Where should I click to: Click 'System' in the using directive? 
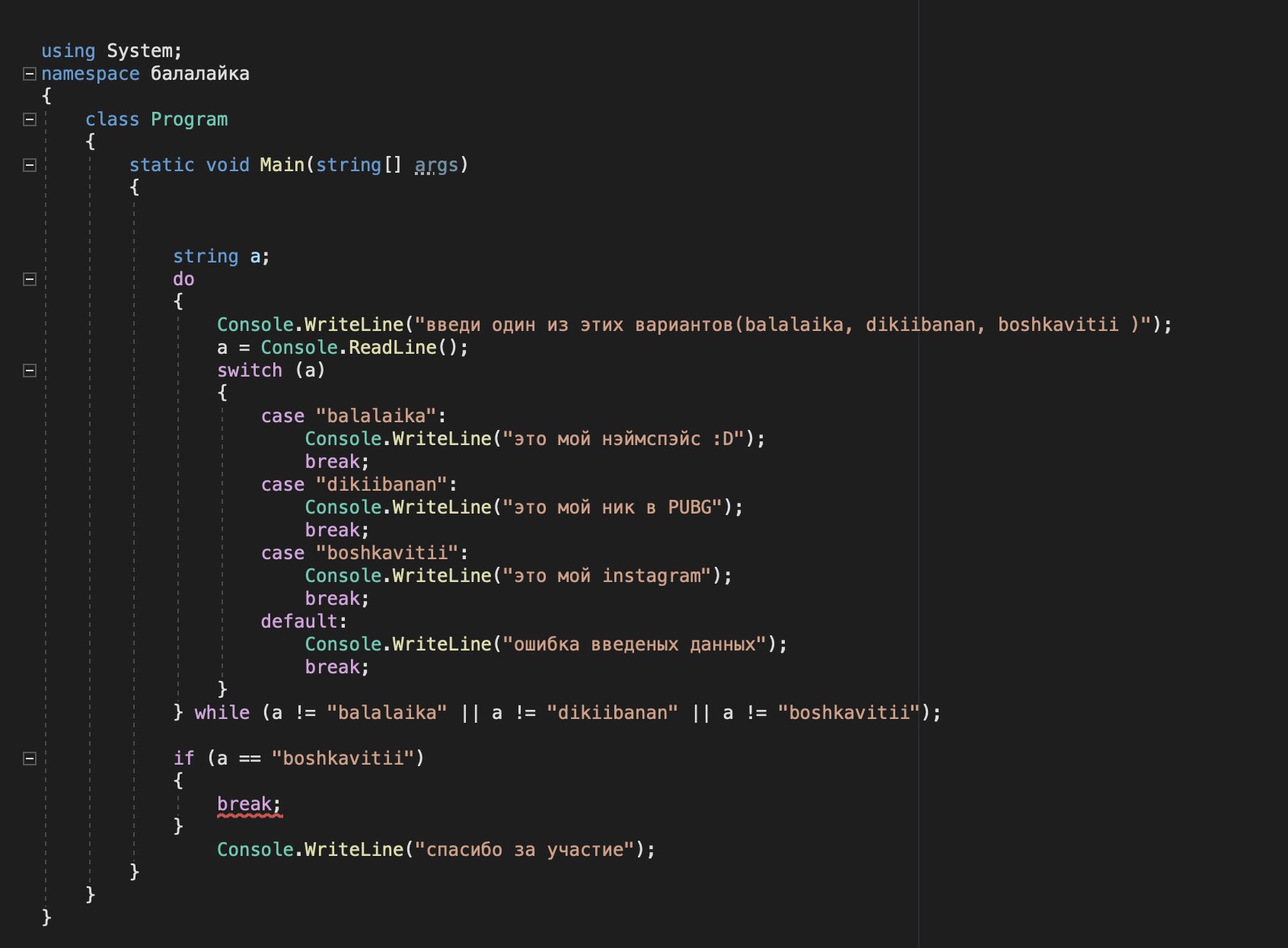pyautogui.click(x=140, y=51)
